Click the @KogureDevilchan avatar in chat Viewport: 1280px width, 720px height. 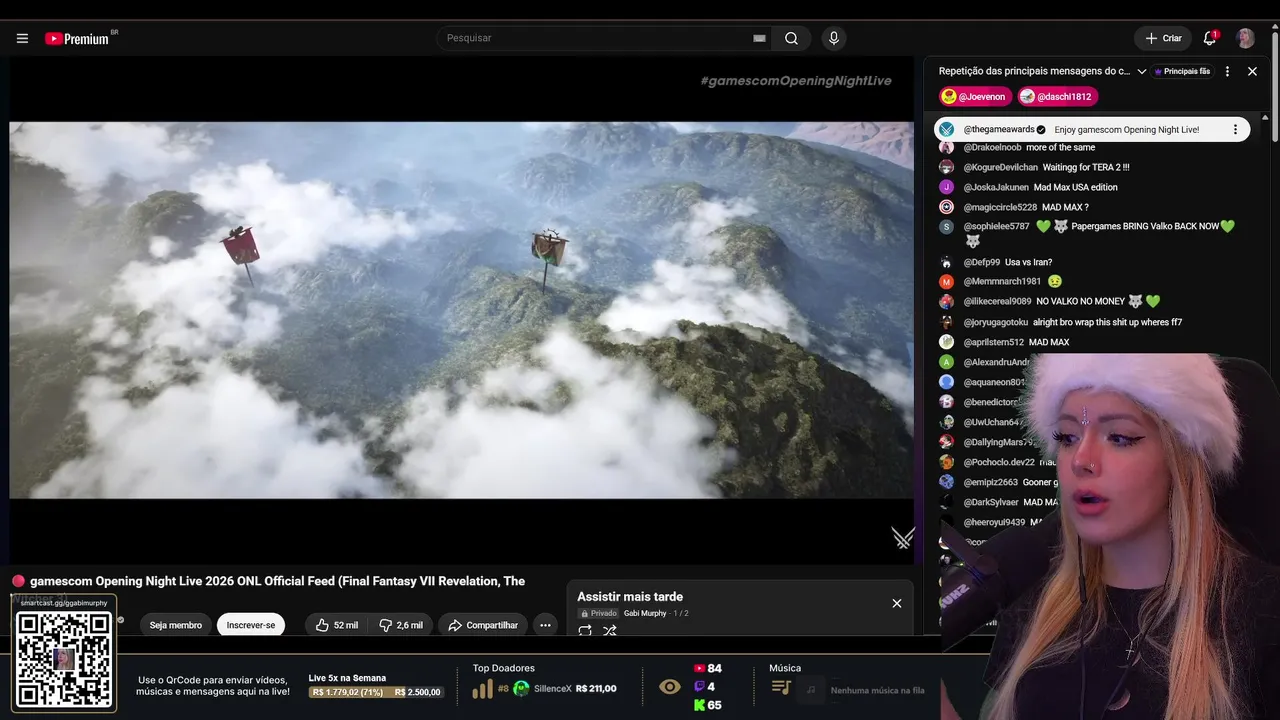click(x=946, y=167)
